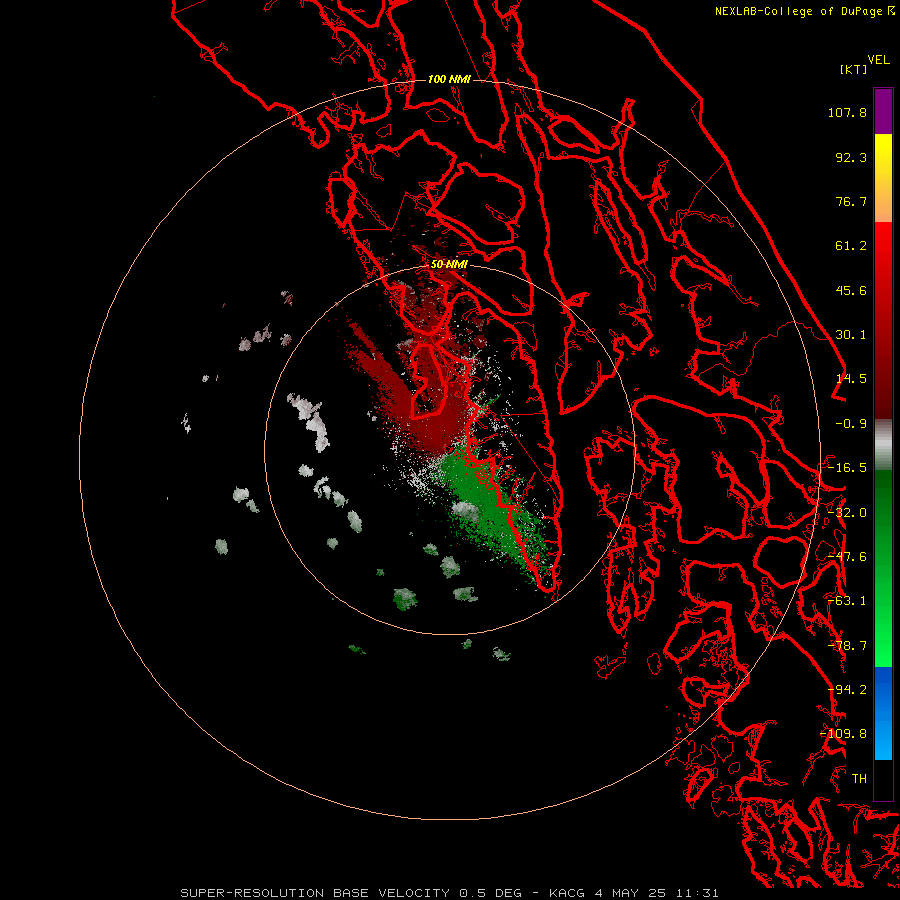Click the TH legend label
900x900 pixels.
coord(859,779)
